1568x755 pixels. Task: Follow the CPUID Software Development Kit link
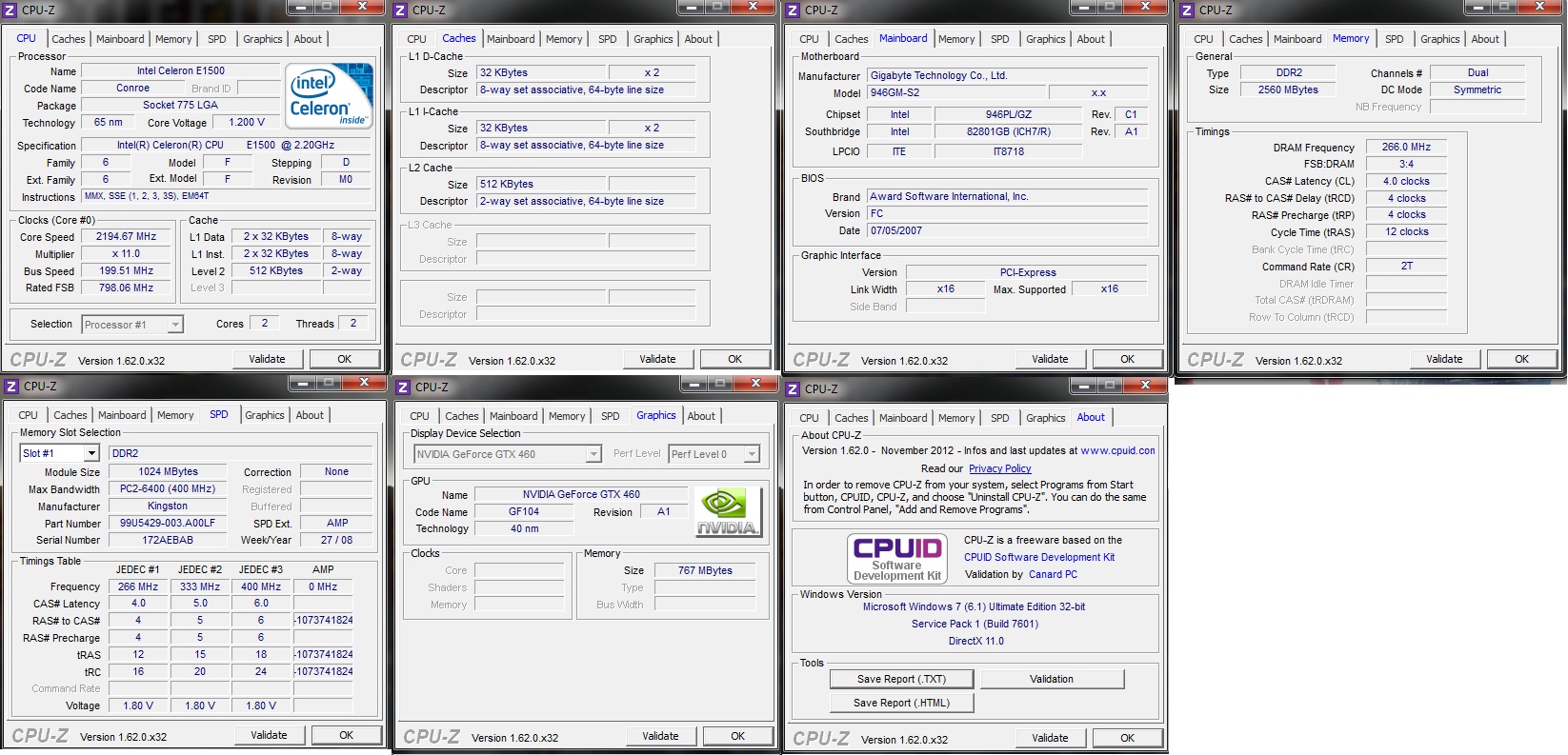coord(1039,557)
